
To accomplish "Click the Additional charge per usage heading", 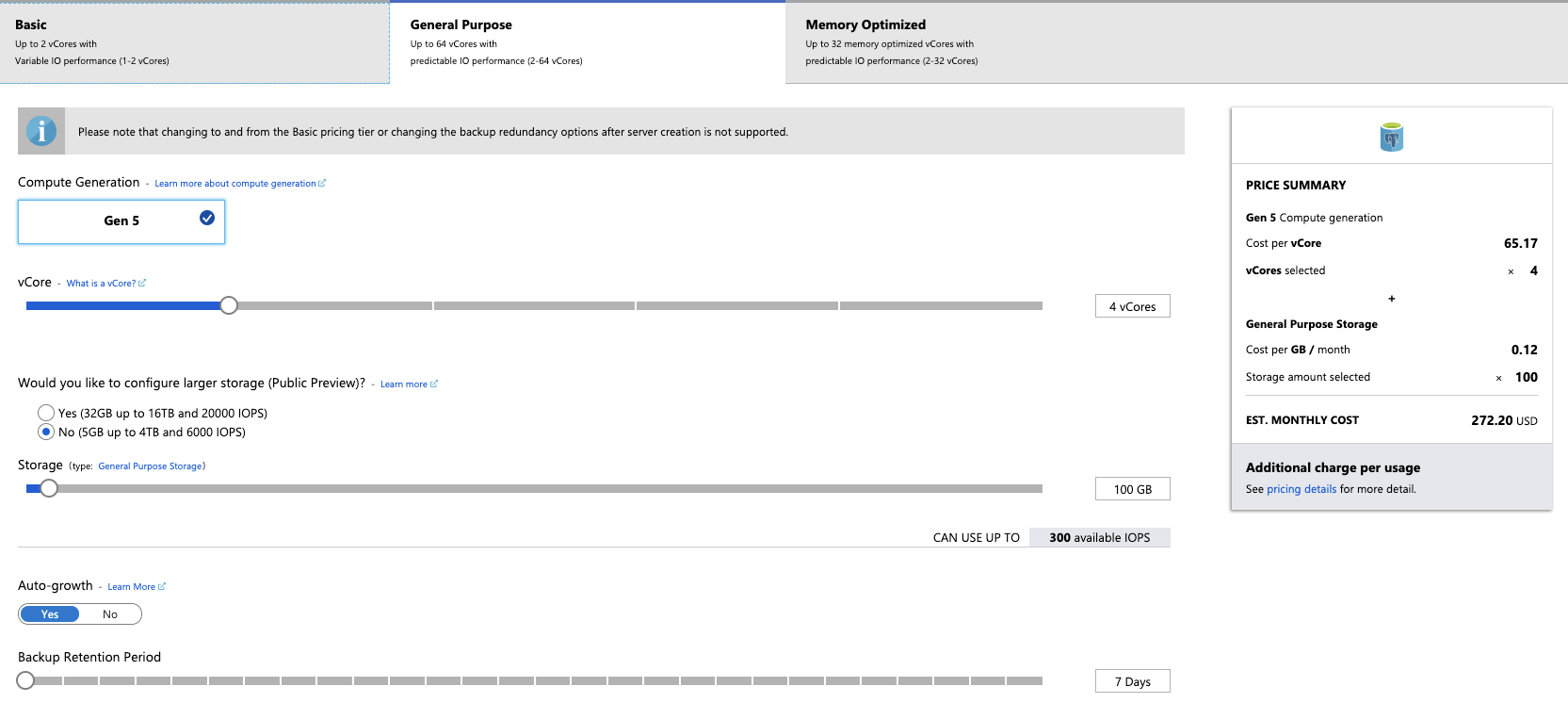I will [1333, 467].
